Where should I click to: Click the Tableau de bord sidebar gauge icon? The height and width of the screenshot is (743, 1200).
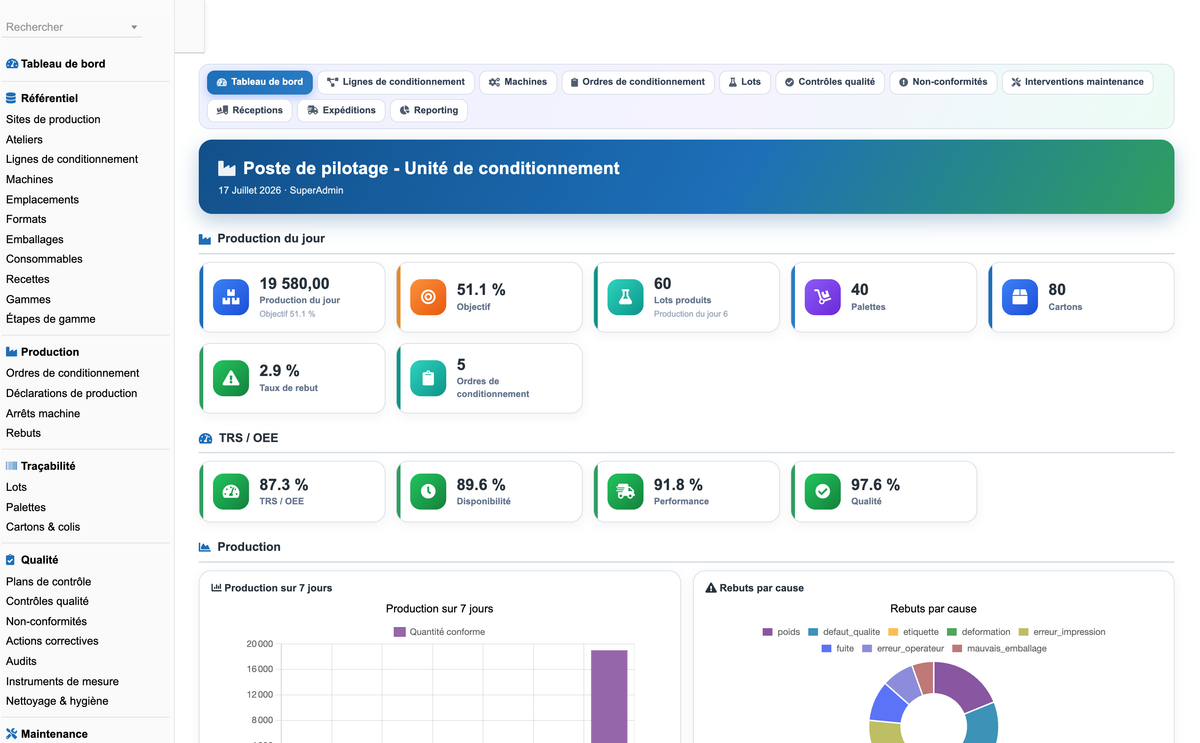click(x=12, y=64)
